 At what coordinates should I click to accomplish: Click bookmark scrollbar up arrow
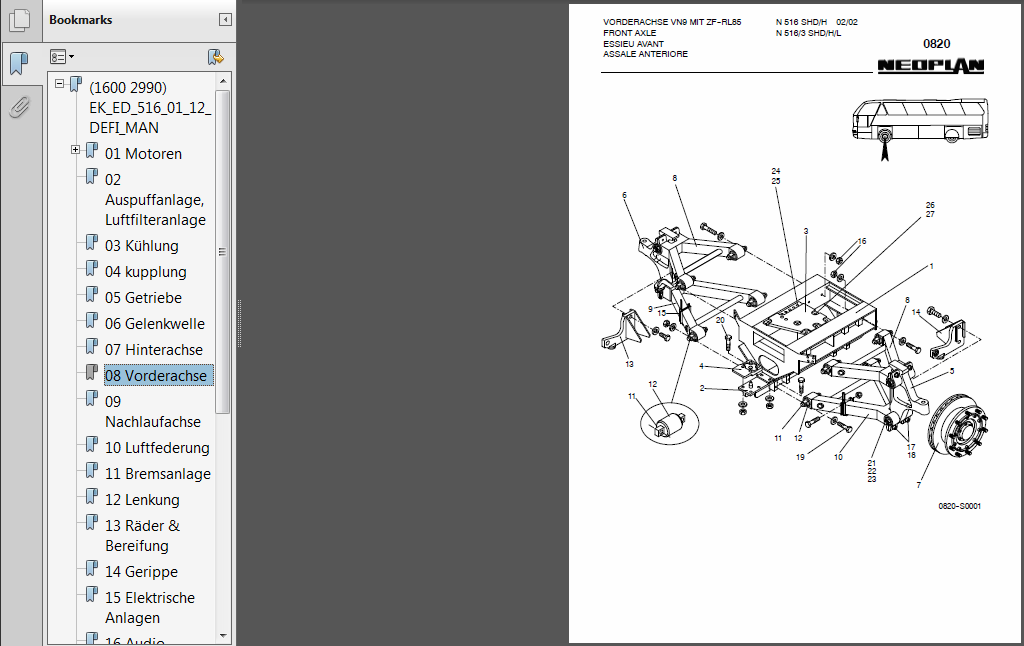223,82
